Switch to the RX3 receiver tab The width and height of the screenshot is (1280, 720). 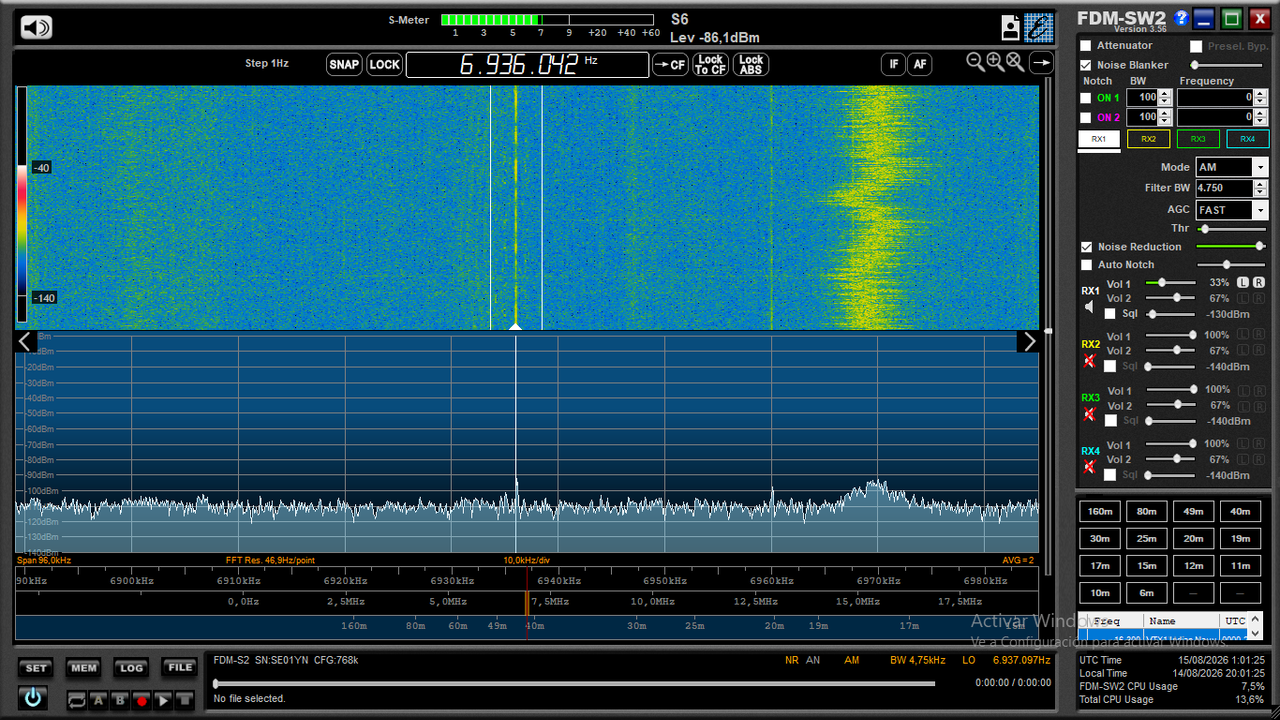(1198, 139)
